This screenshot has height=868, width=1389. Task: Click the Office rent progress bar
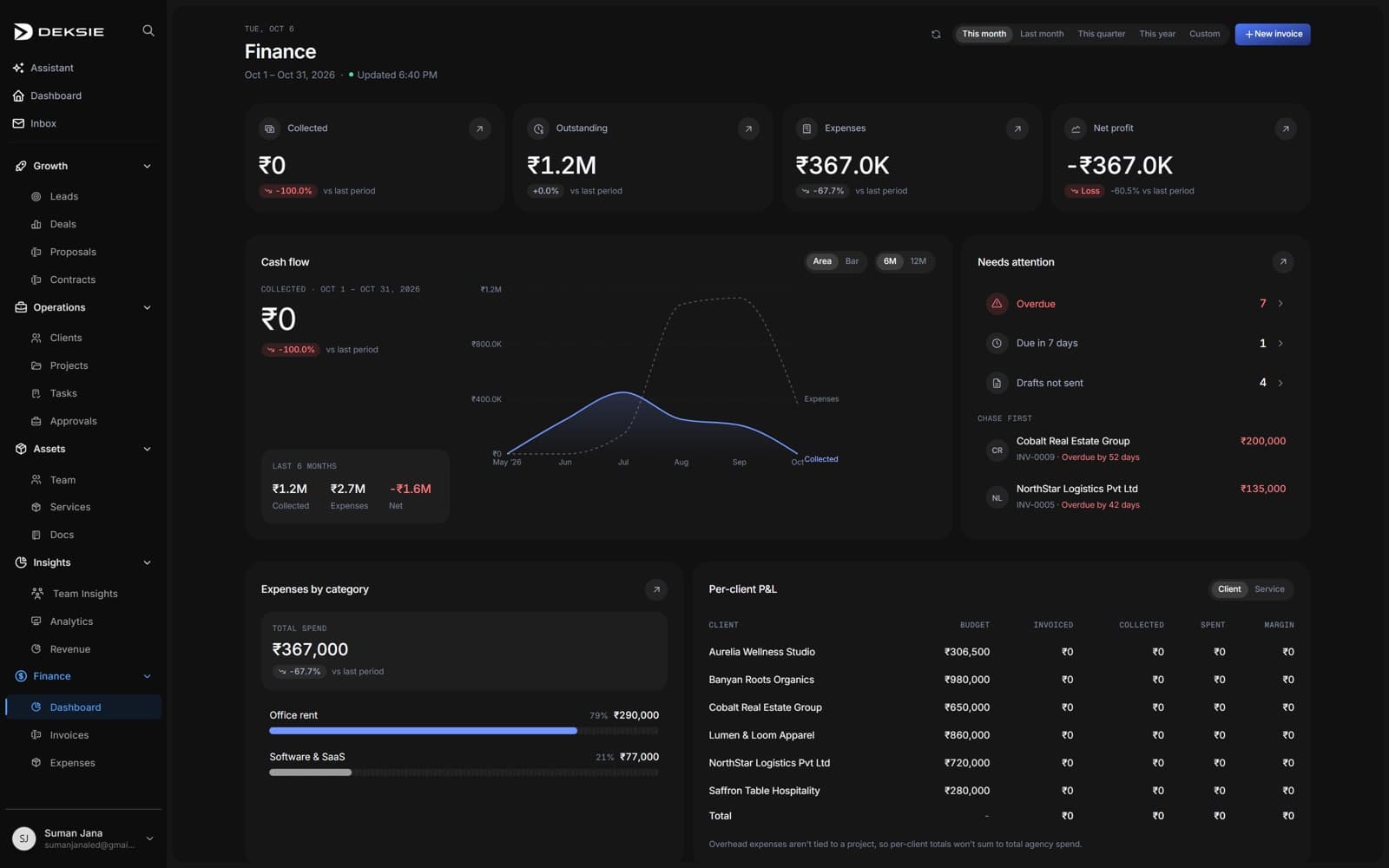[464, 731]
